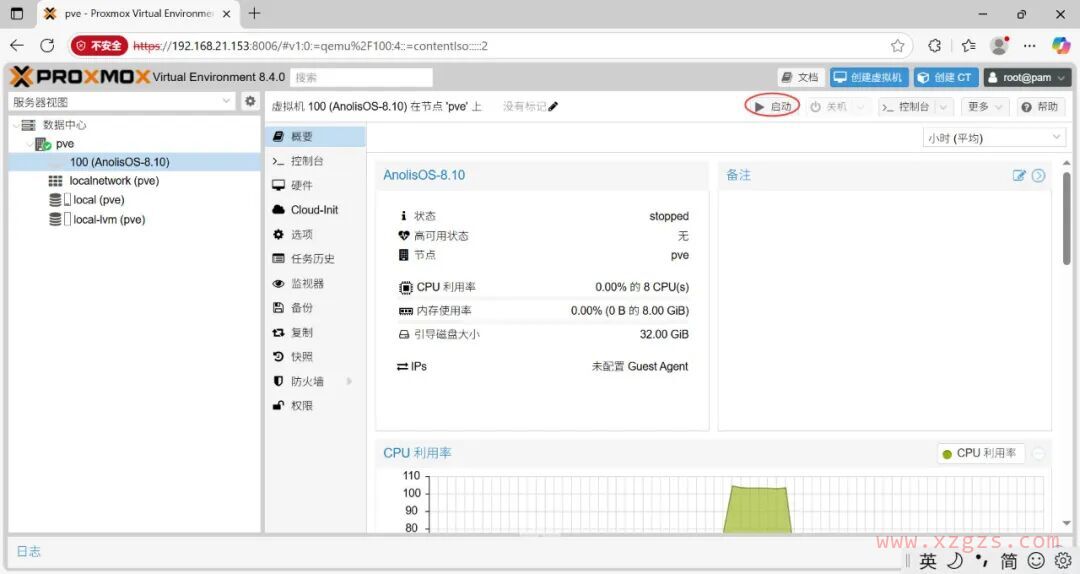
Task: Expand the 更多 more actions dropdown
Action: [x=983, y=106]
